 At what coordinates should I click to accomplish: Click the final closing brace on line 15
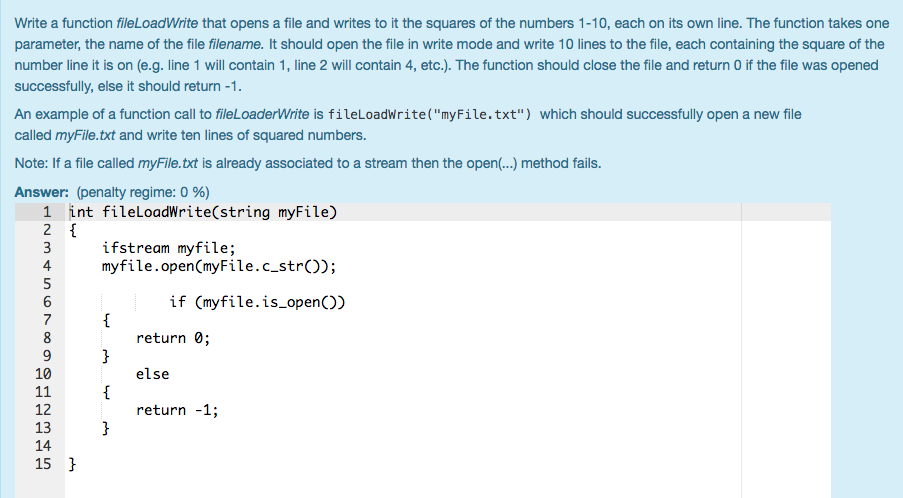(72, 464)
